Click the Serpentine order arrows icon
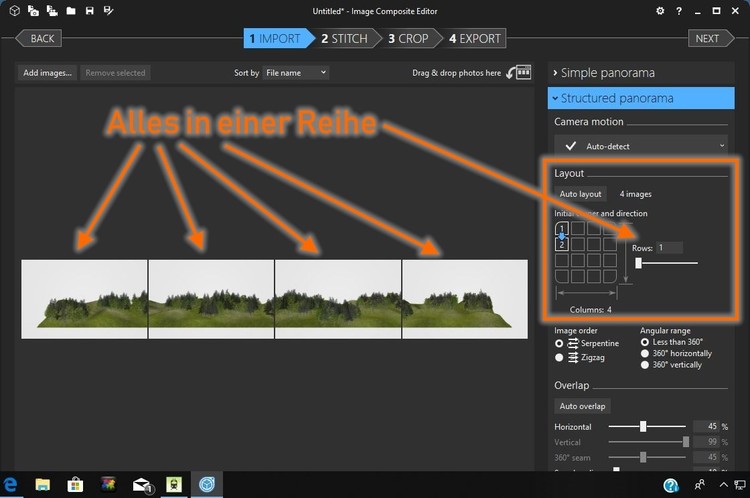This screenshot has width=750, height=498. pyautogui.click(x=573, y=343)
